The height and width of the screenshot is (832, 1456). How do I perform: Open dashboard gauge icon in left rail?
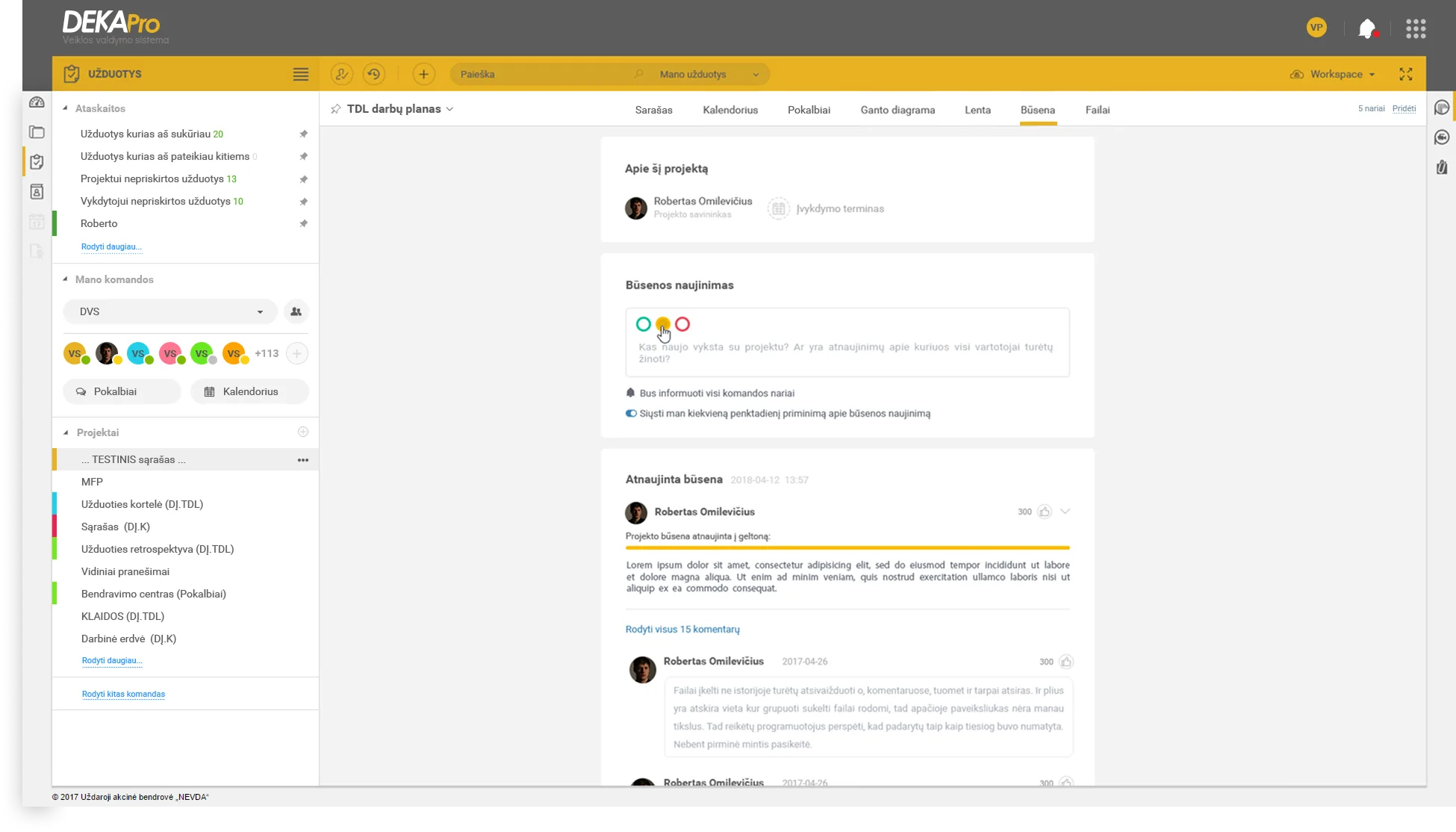[x=37, y=102]
